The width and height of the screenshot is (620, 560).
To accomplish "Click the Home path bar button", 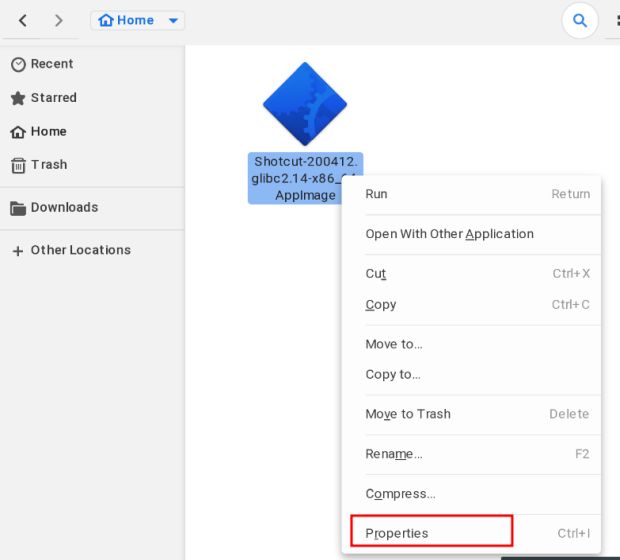I will point(137,20).
